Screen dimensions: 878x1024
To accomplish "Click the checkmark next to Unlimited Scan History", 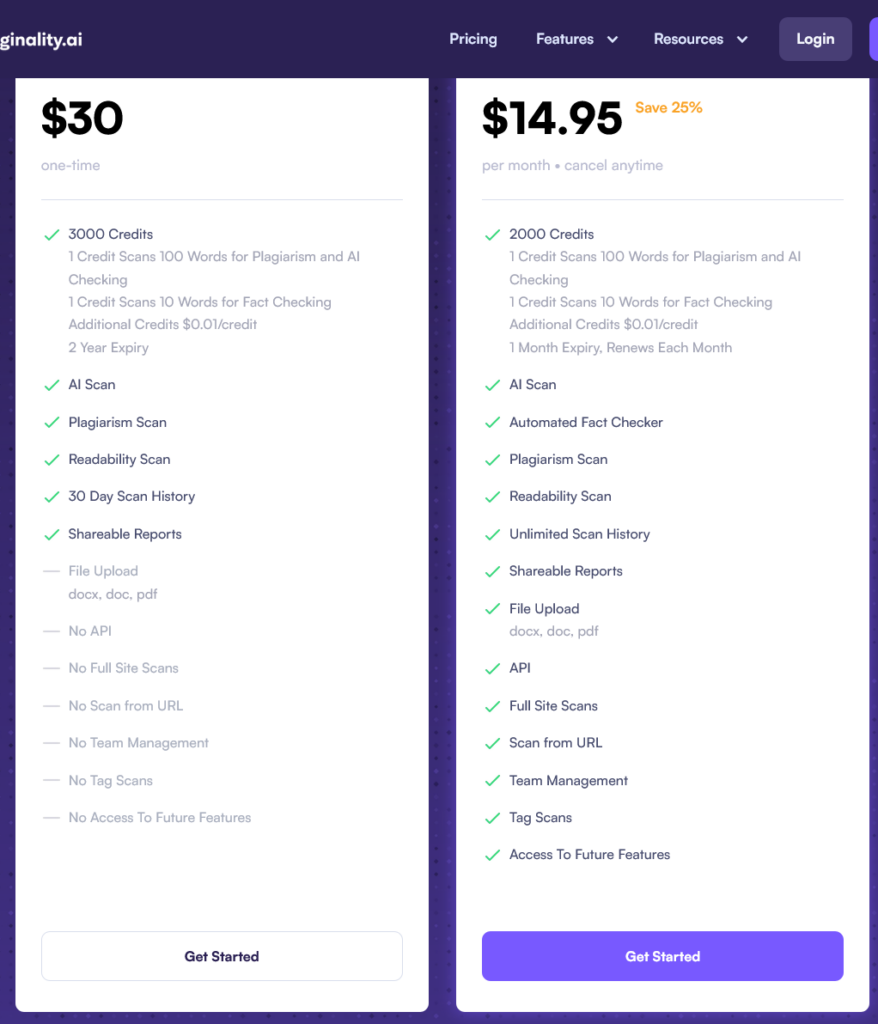I will click(492, 534).
